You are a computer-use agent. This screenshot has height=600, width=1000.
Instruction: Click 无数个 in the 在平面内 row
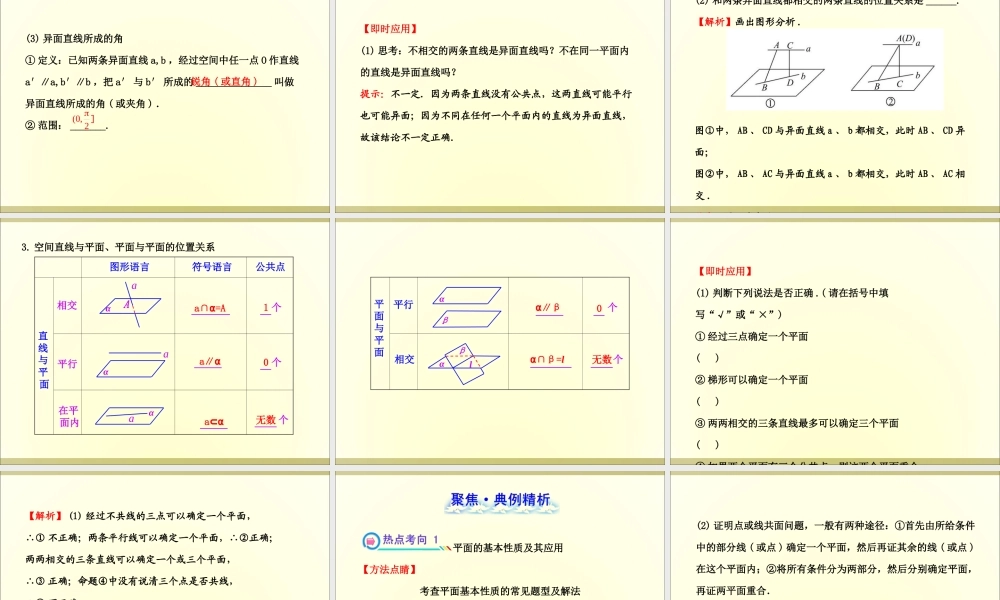click(x=272, y=420)
